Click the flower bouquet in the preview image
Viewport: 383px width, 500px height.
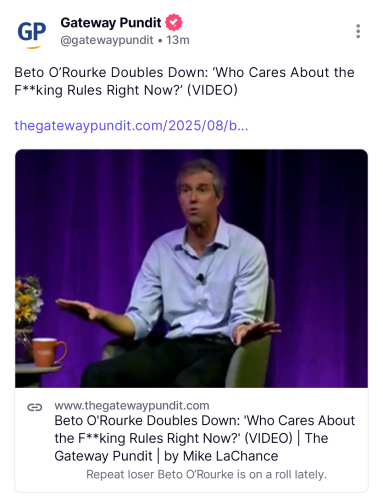click(29, 300)
